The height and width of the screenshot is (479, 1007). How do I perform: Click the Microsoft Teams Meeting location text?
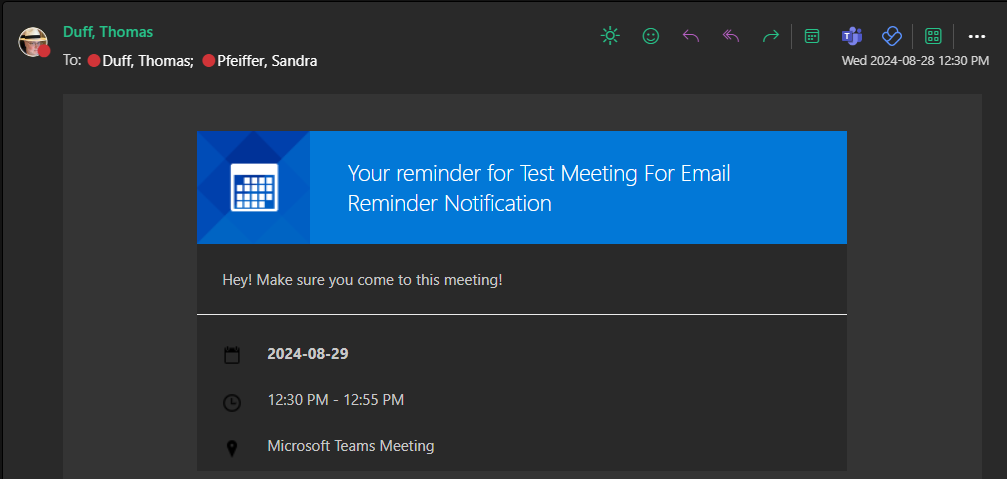click(x=351, y=446)
